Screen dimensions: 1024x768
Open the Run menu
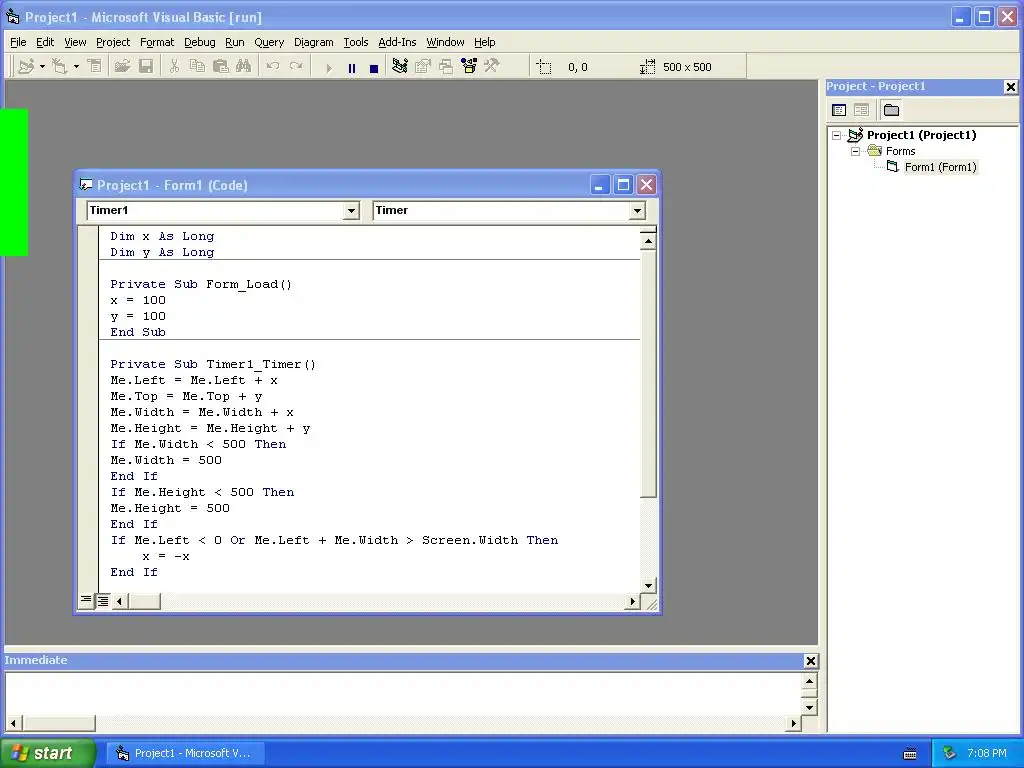click(234, 42)
